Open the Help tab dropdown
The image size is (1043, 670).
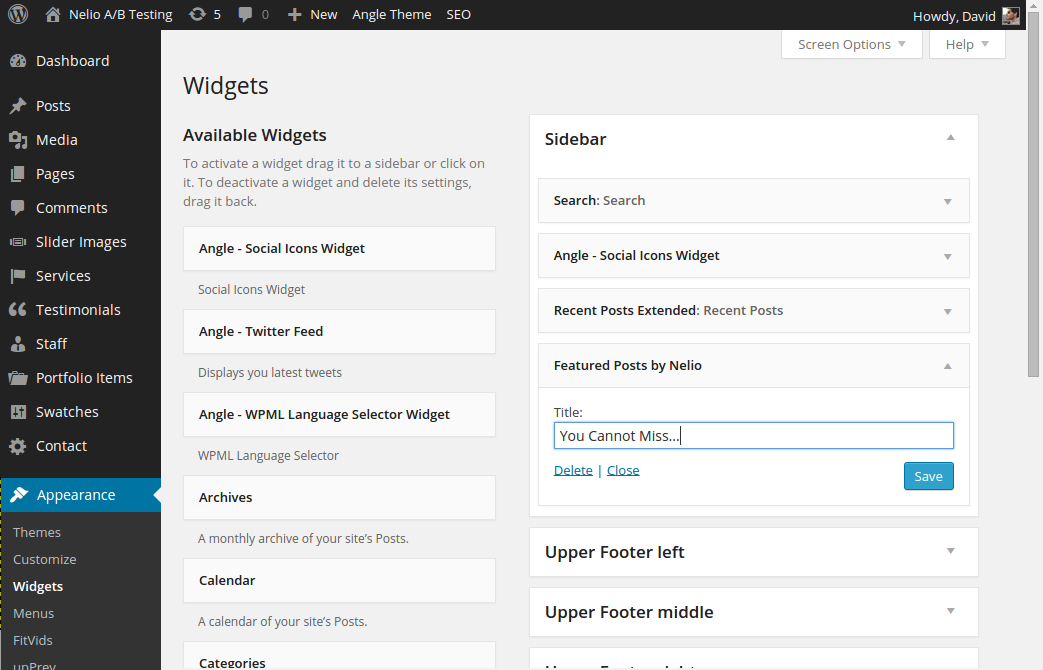[x=967, y=44]
